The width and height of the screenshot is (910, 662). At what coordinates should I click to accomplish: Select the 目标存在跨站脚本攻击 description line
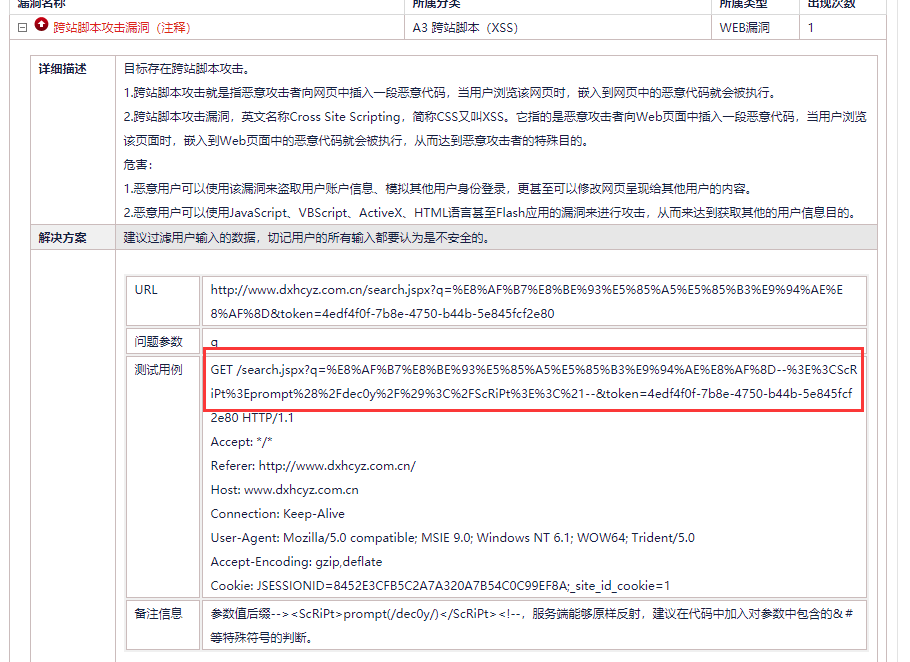coord(187,68)
